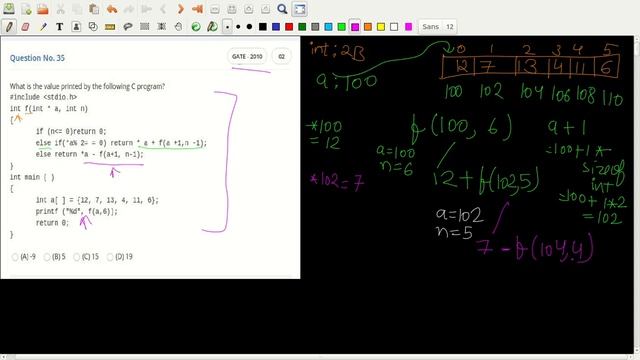Select the Select Rectangle tool
The width and height of the screenshot is (640, 360).
(144, 27)
